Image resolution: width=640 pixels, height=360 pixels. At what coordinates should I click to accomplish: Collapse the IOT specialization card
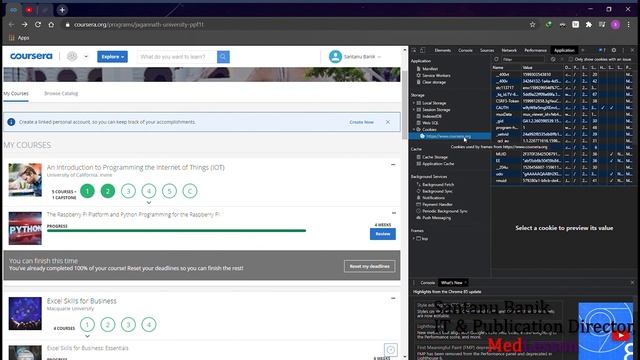pos(393,164)
